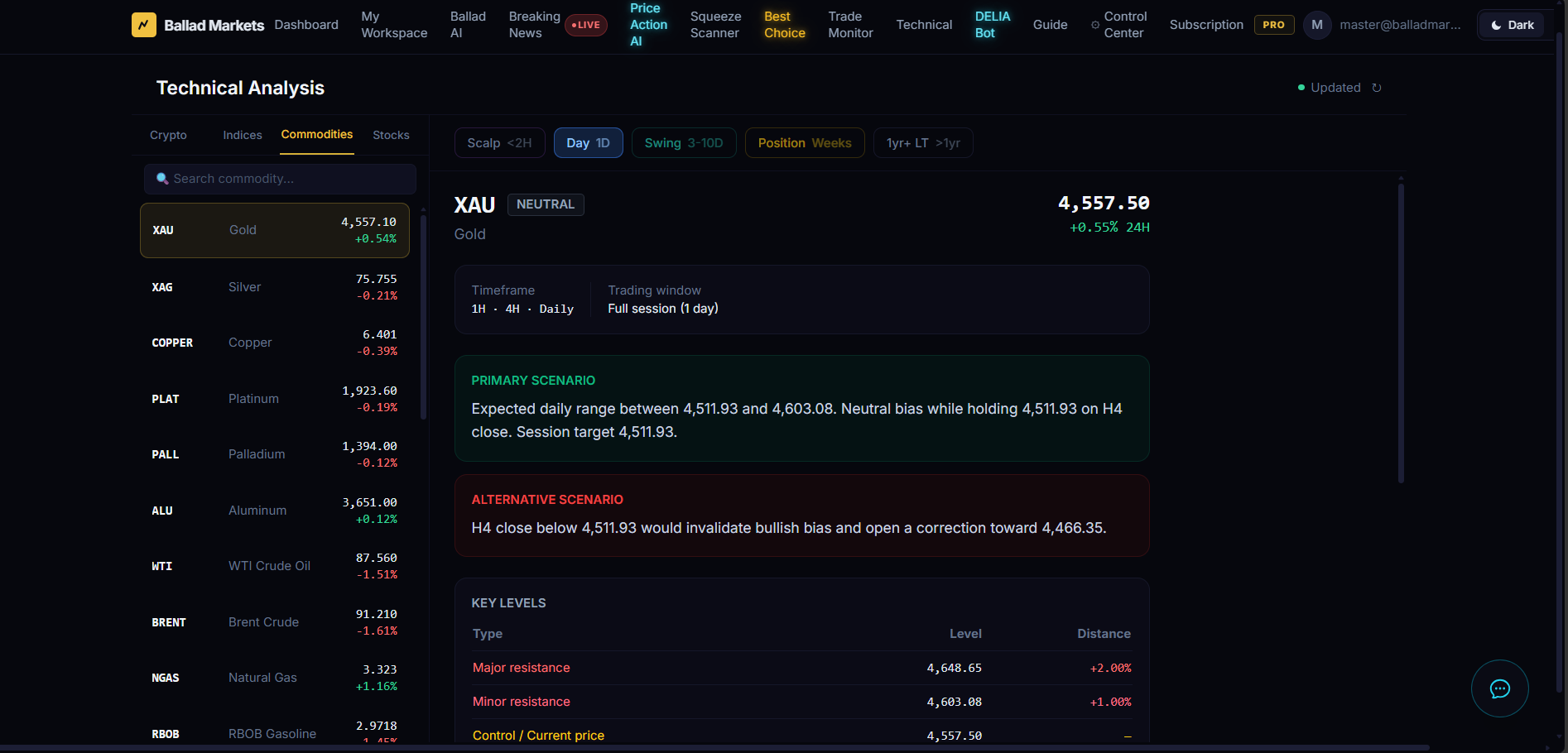This screenshot has width=1568, height=753.
Task: Open My Workspace page
Action: click(394, 25)
